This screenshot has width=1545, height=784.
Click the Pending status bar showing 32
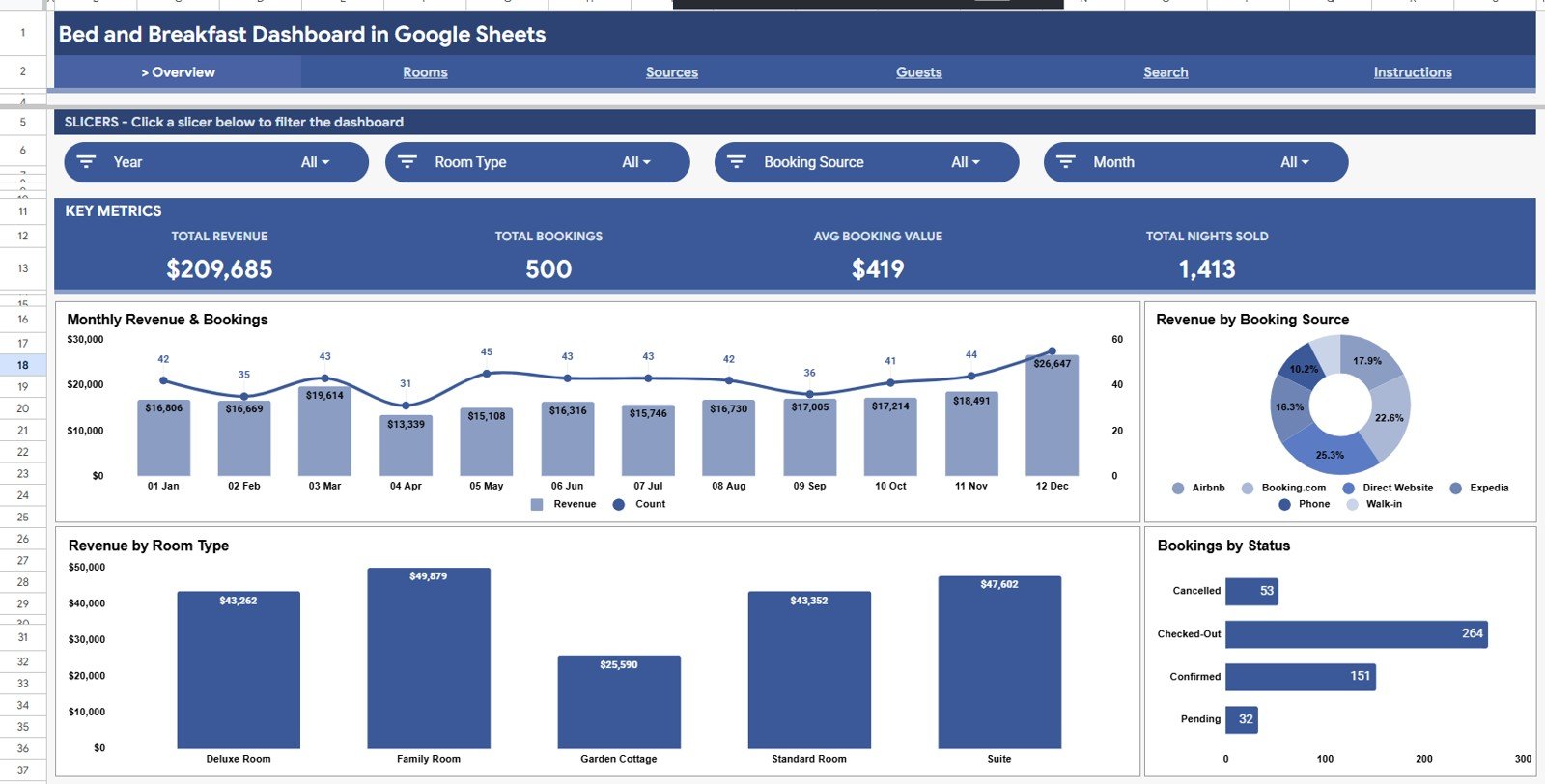pyautogui.click(x=1241, y=719)
